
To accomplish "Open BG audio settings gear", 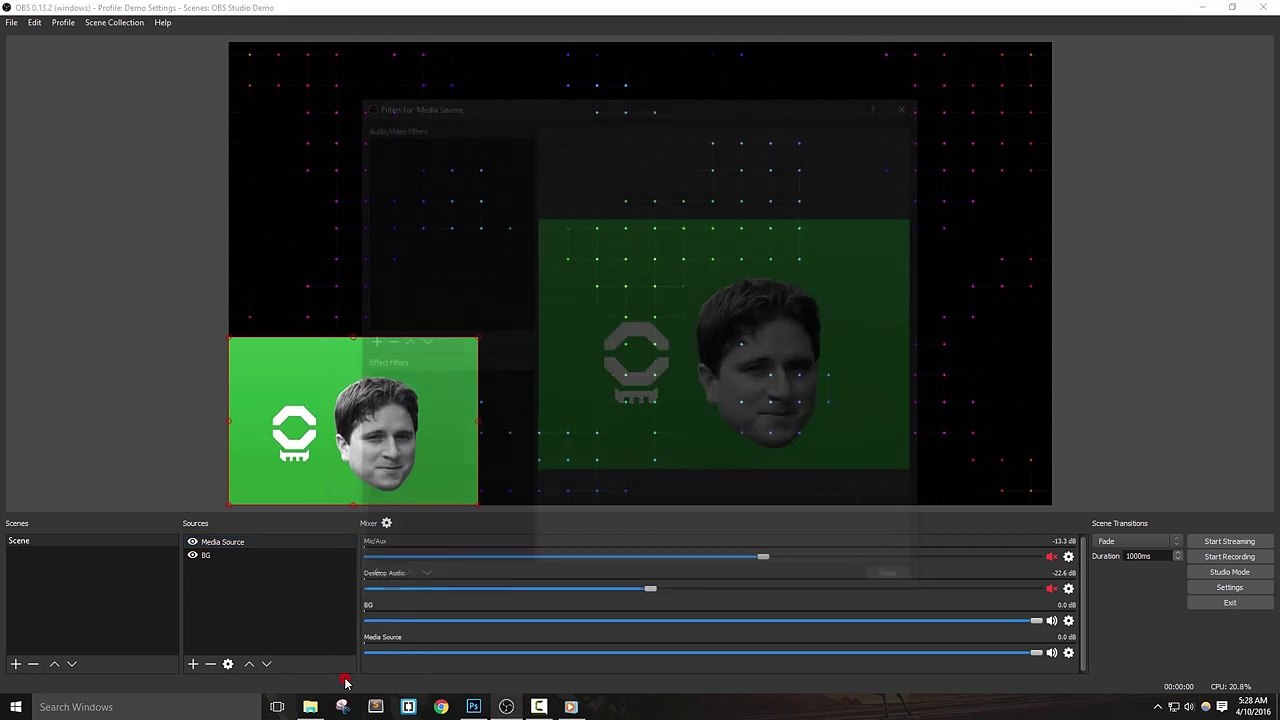I will 1068,621.
